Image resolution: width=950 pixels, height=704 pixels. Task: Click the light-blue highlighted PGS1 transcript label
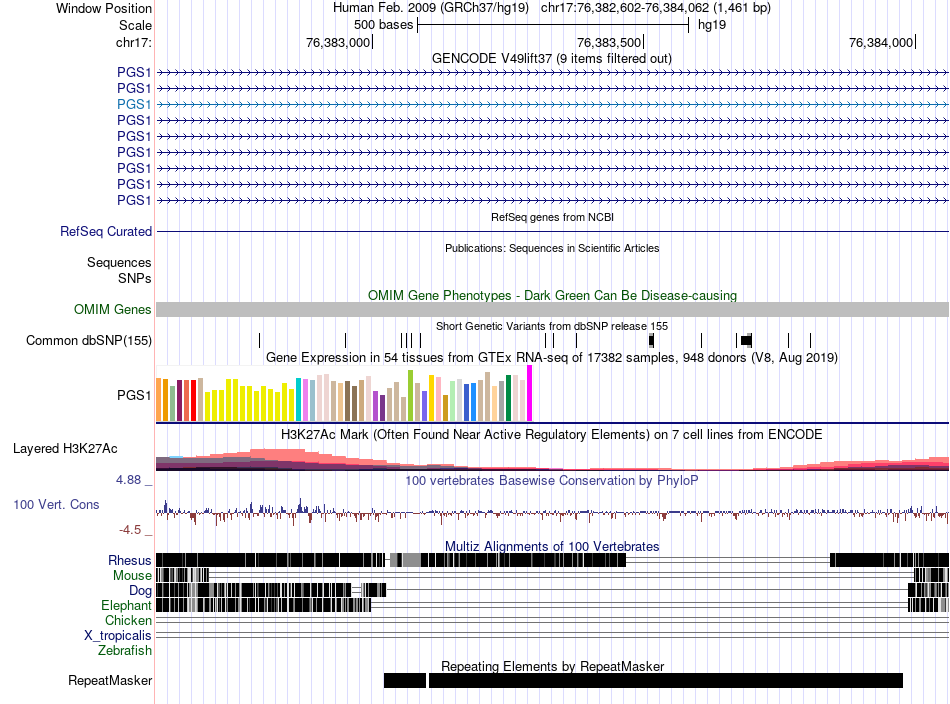point(134,104)
